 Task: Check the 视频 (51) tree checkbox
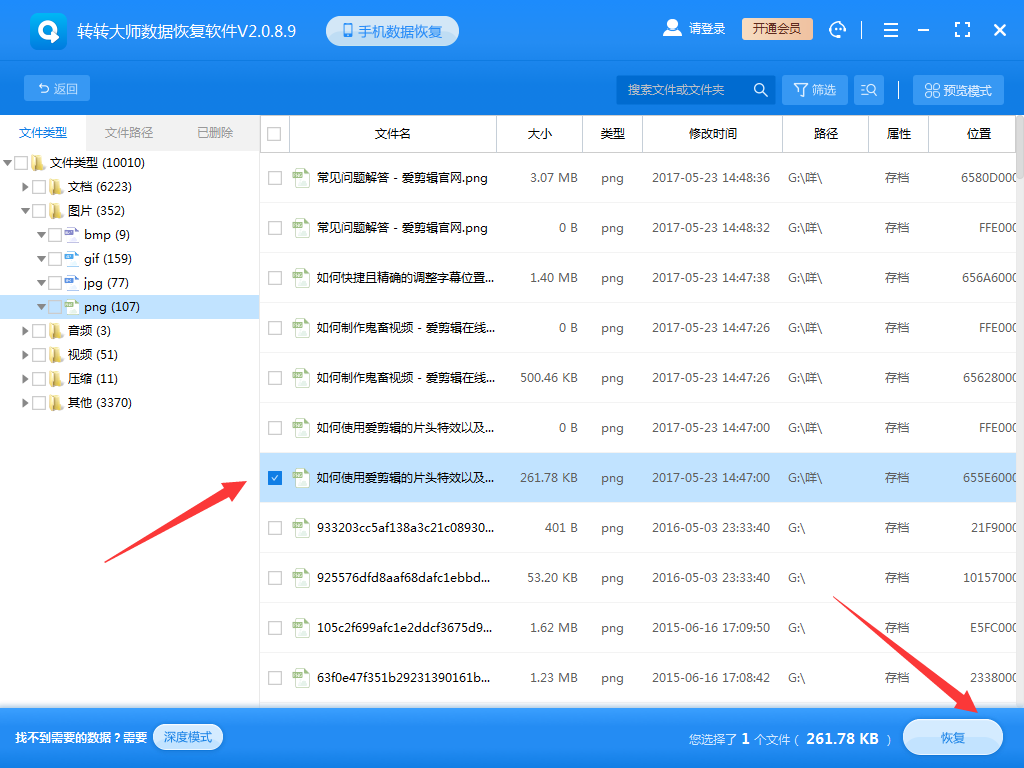pyautogui.click(x=39, y=355)
